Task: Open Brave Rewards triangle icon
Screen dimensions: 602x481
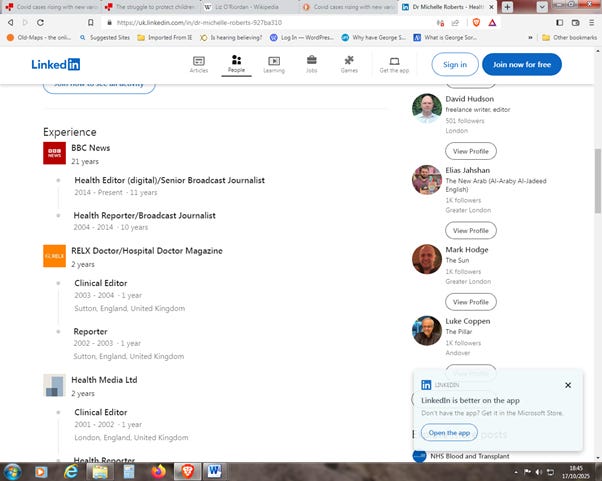Action: point(492,23)
